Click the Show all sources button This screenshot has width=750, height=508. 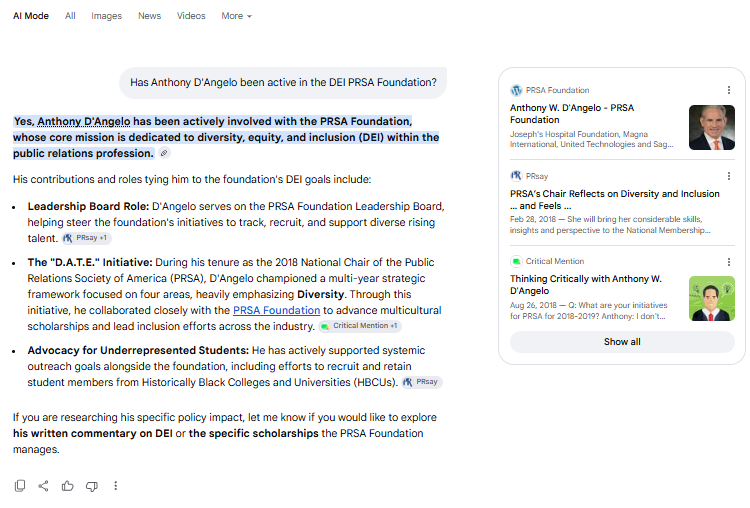(622, 342)
